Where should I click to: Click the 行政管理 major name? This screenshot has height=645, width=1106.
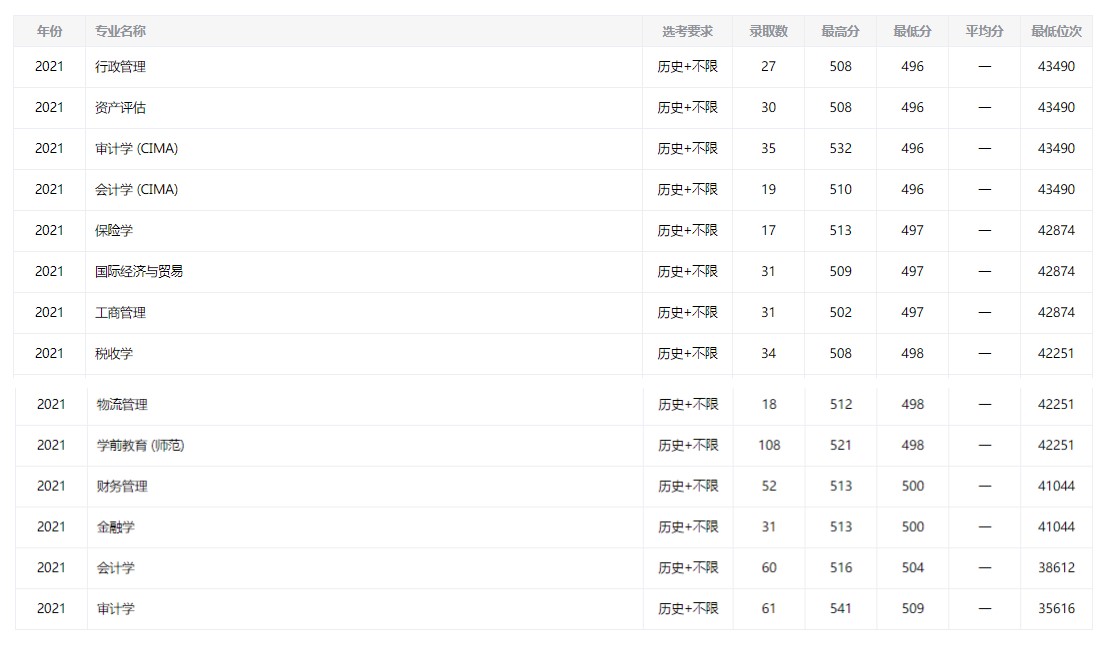[x=120, y=67]
